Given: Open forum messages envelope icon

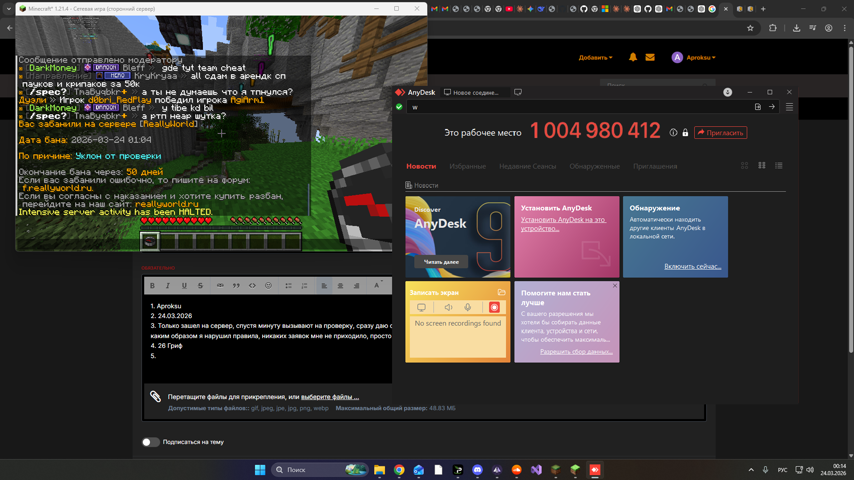Looking at the screenshot, I should [650, 57].
